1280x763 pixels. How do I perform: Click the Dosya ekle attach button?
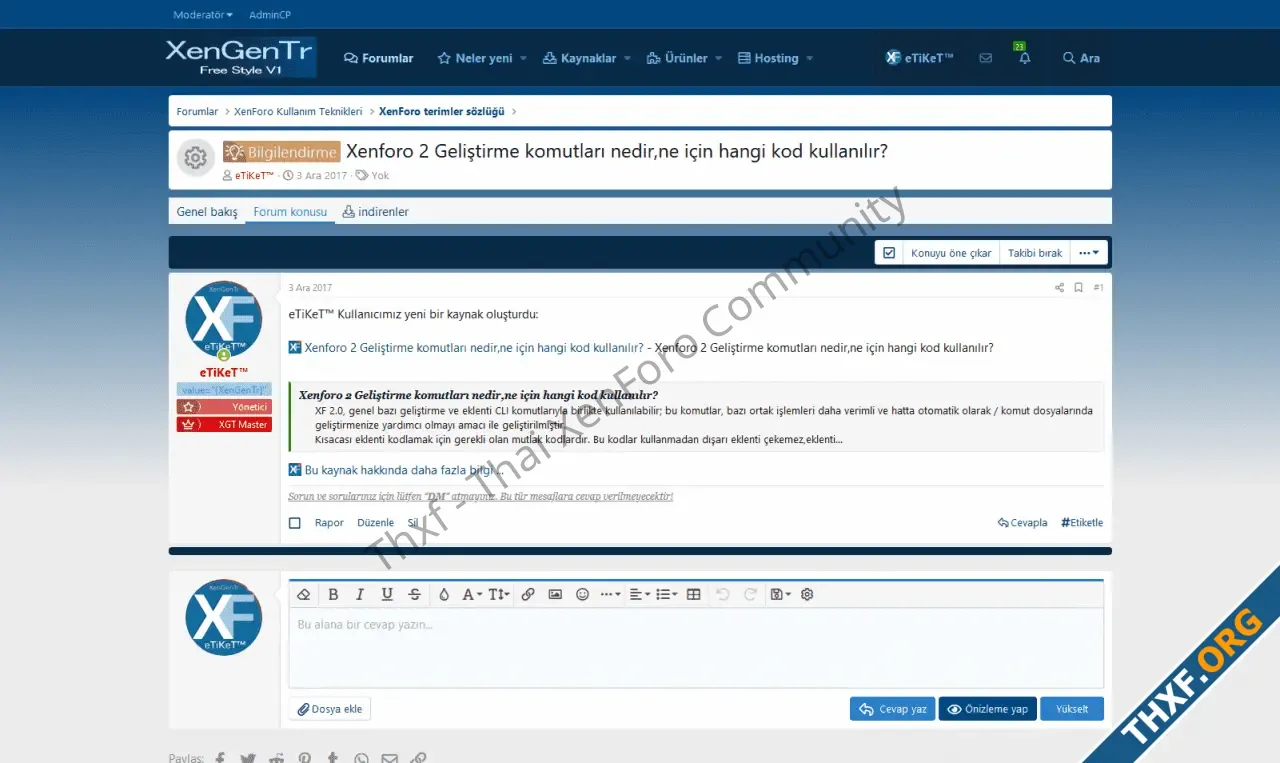coord(330,709)
